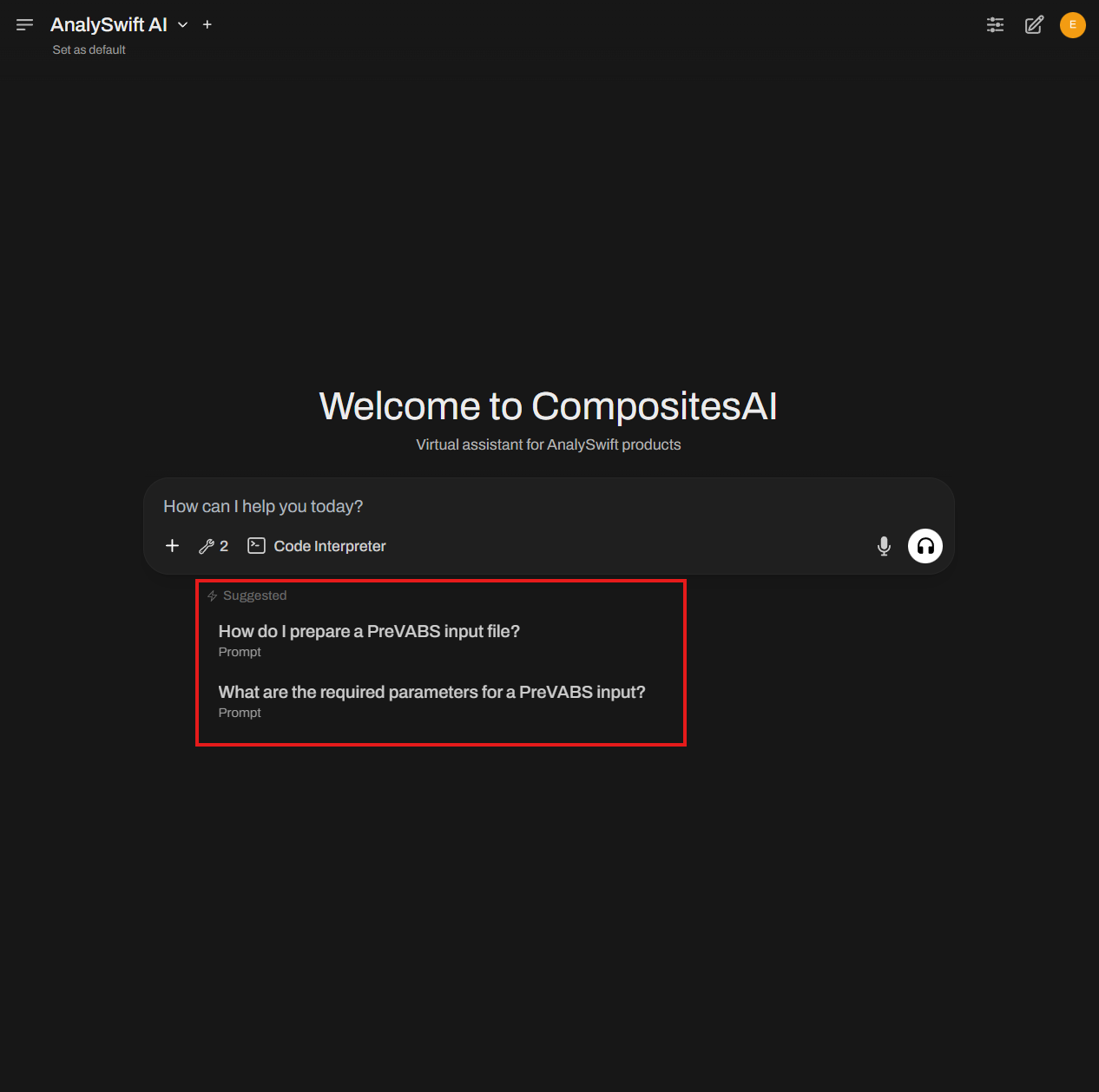Open the sidebar with the hamburger icon

coord(24,24)
